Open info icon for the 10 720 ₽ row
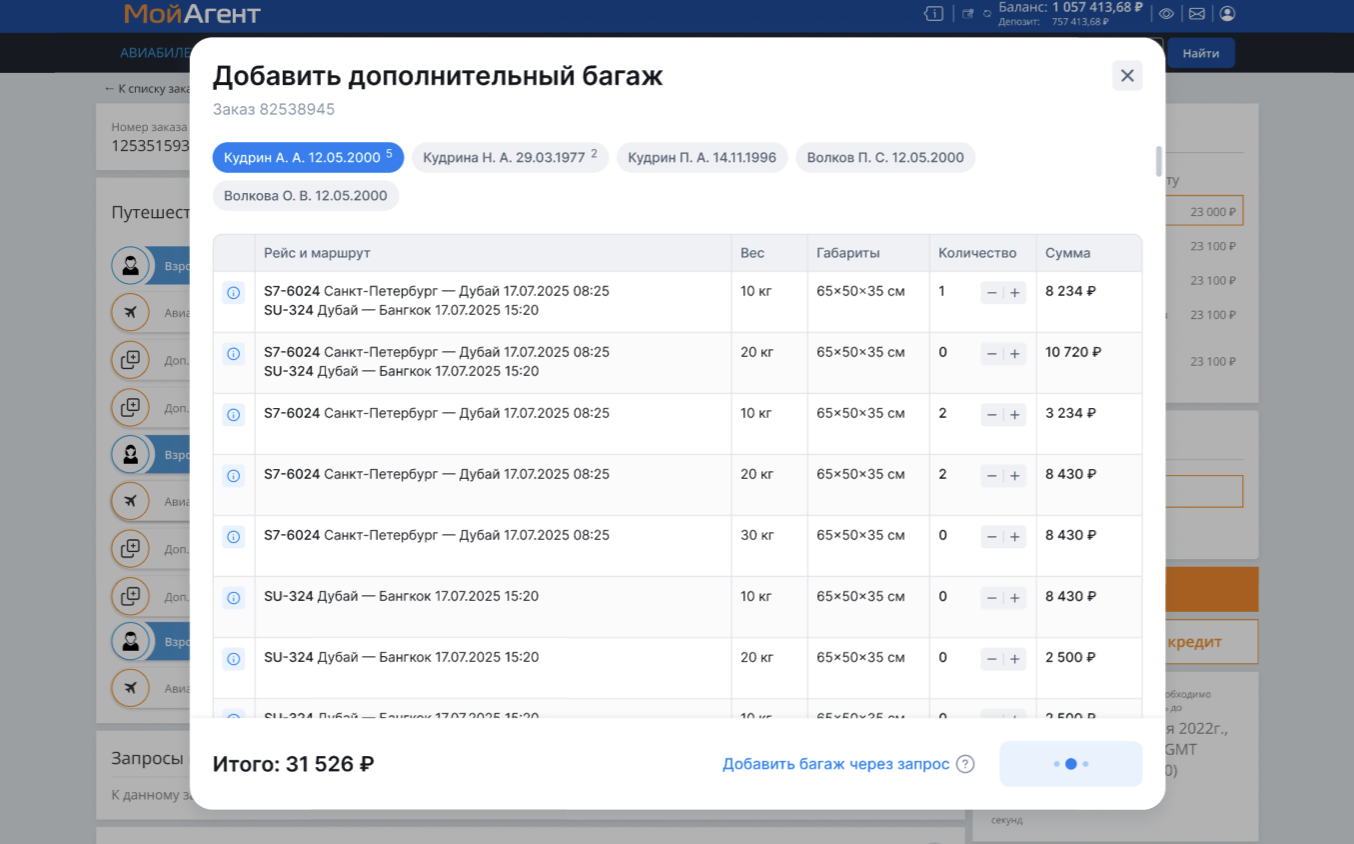The width and height of the screenshot is (1354, 844). (x=233, y=354)
